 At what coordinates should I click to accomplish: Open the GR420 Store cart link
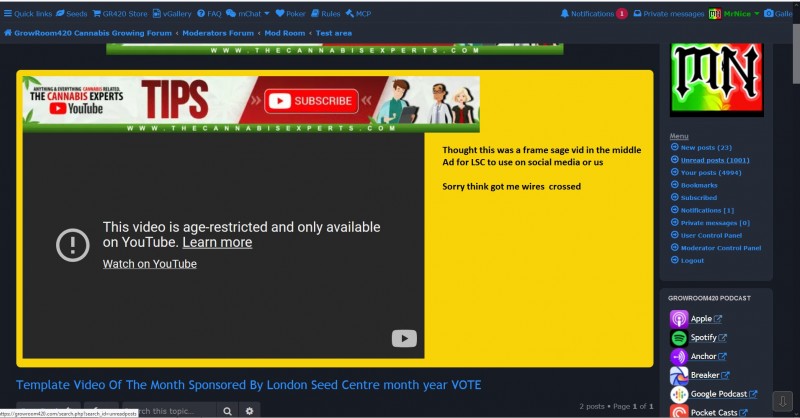119,14
